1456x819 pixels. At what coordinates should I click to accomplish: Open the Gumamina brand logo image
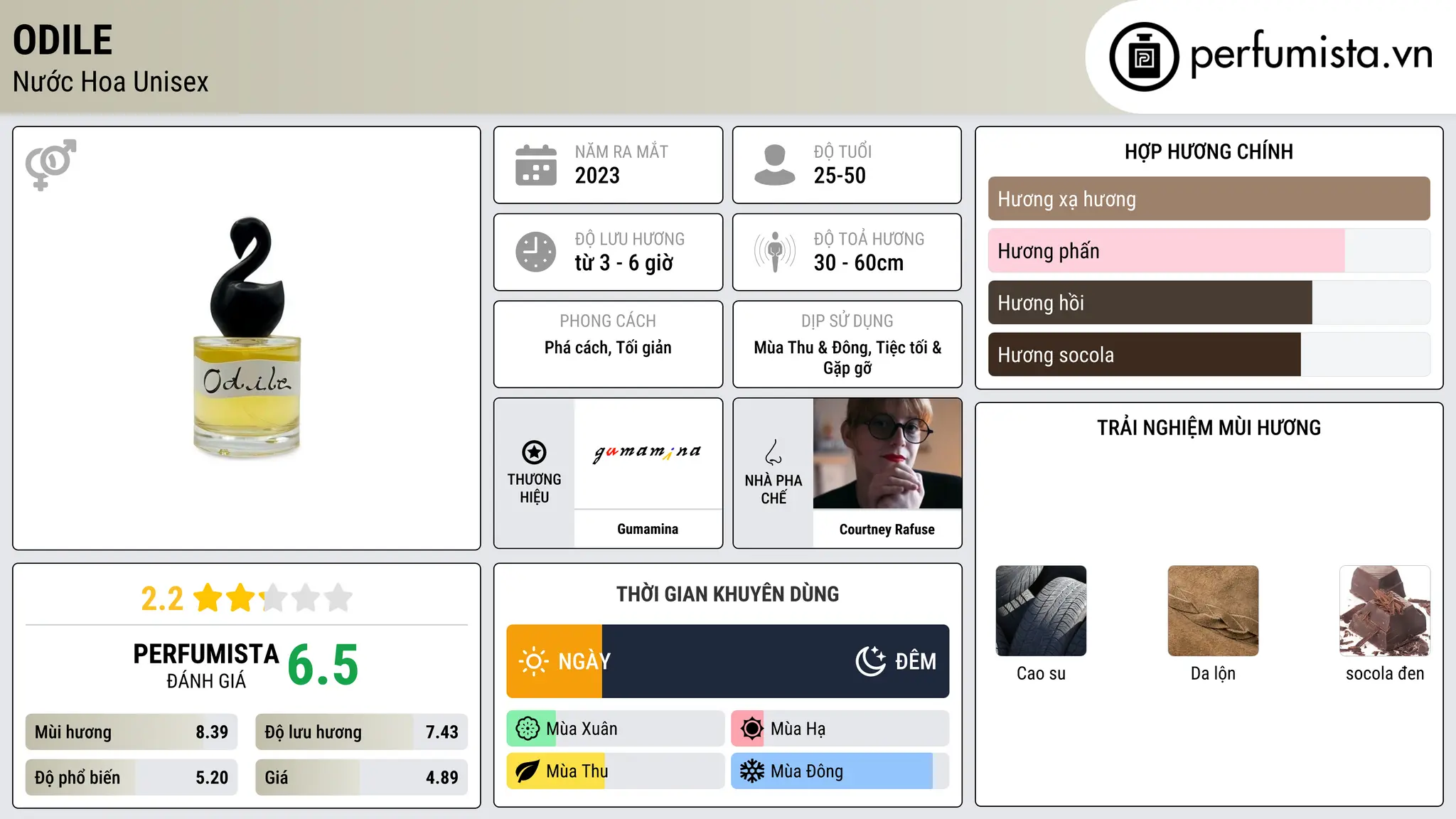point(648,453)
